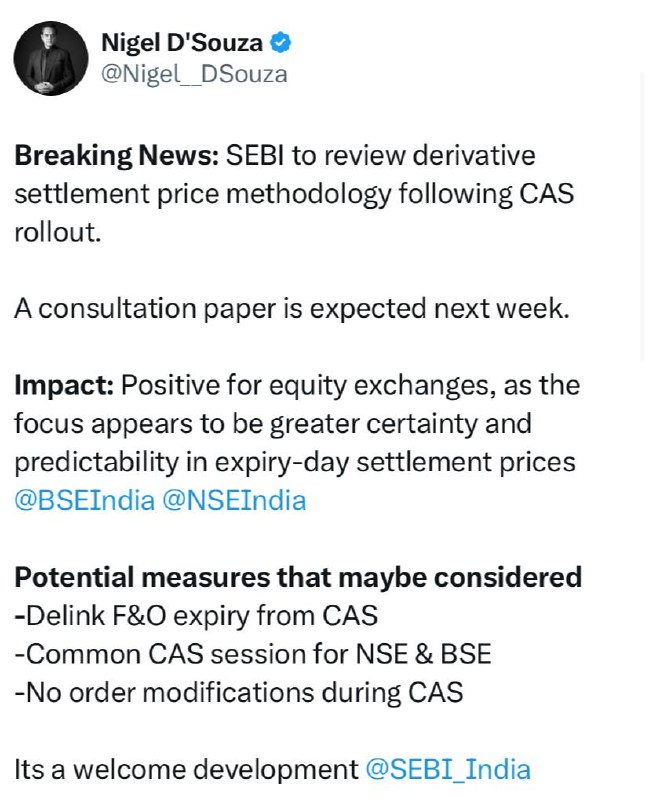Viewport: 649px width, 800px height.
Task: Click the vertical scrollbar on the right edge
Action: [x=643, y=214]
